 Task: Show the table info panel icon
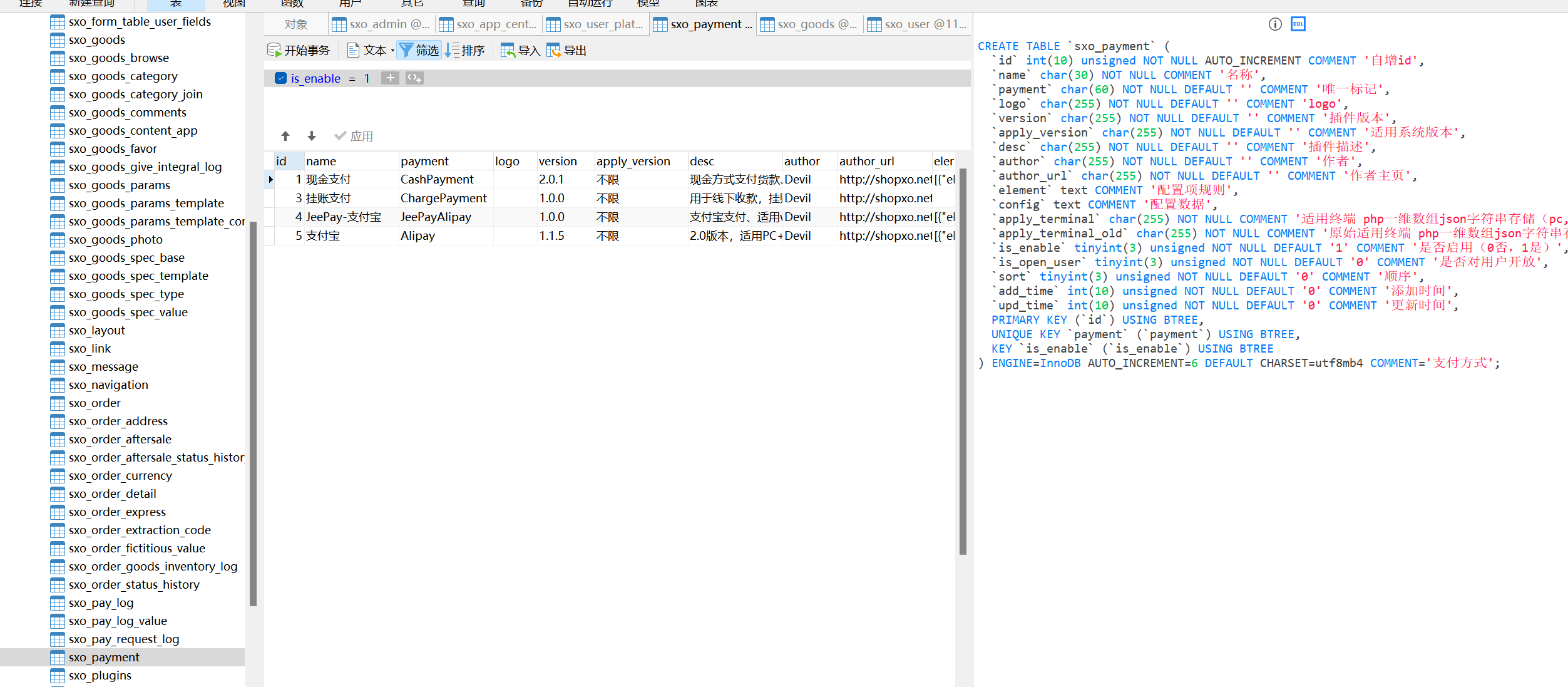tap(1275, 24)
